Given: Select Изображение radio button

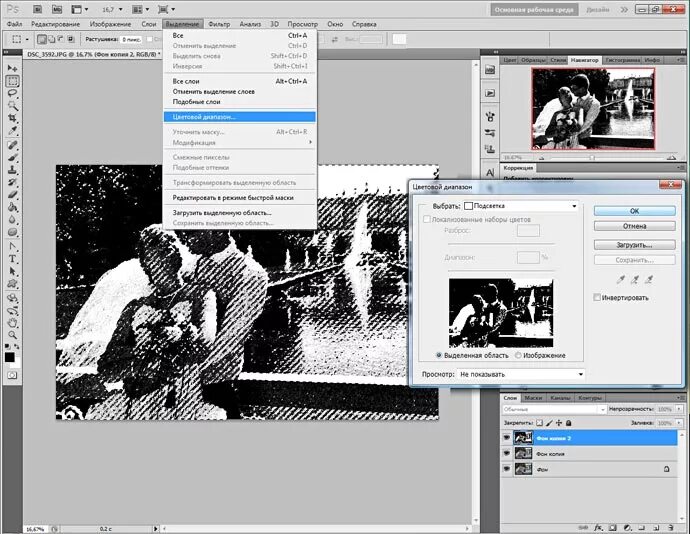Looking at the screenshot, I should click(518, 355).
